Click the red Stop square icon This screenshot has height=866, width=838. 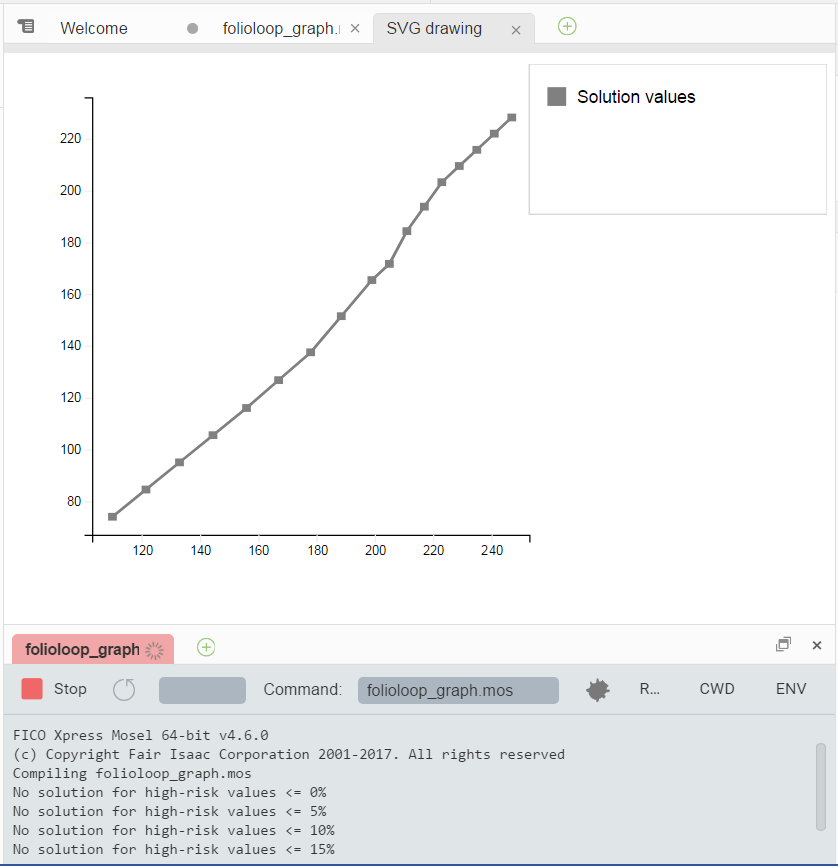coord(32,689)
